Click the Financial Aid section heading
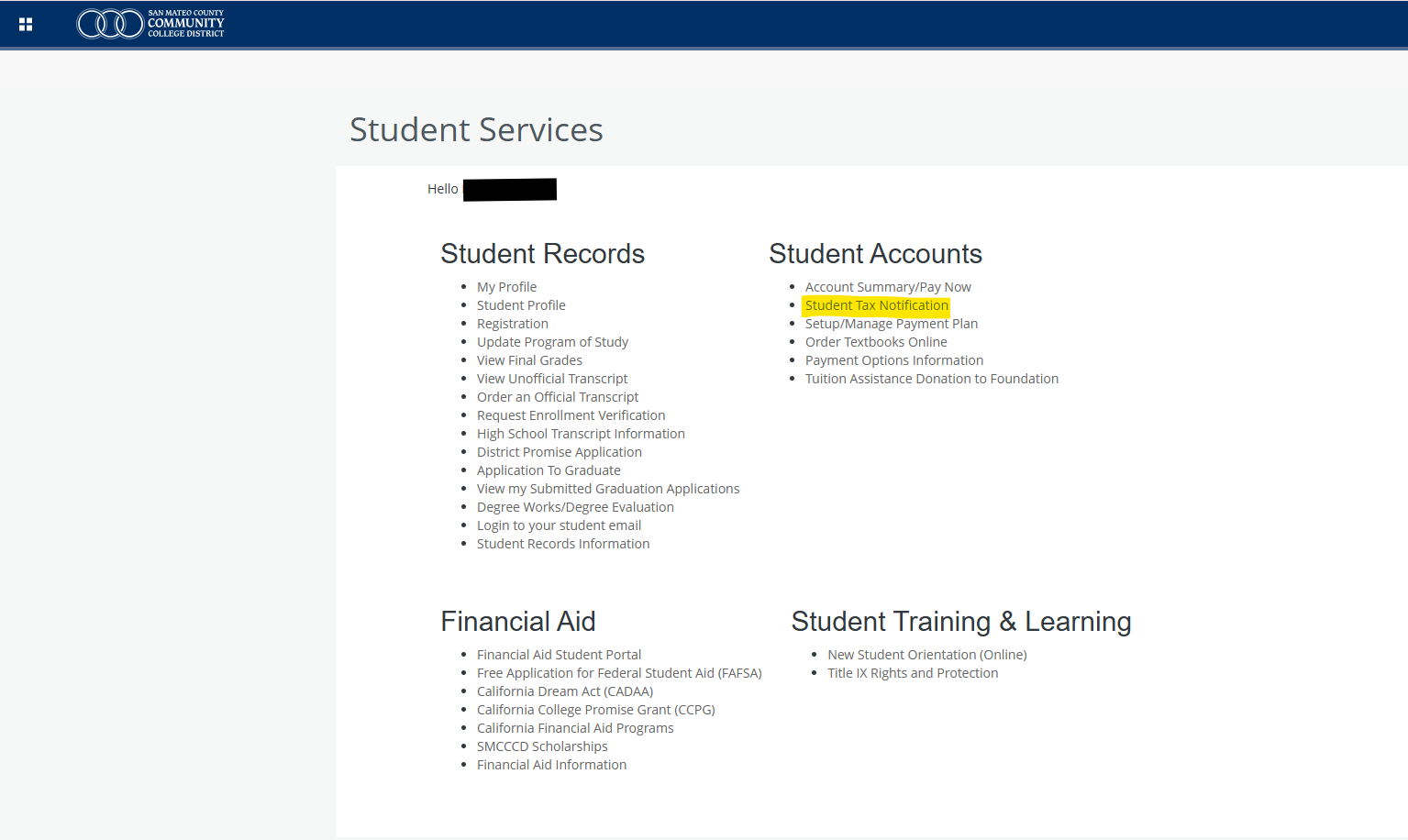1408x840 pixels. (517, 621)
